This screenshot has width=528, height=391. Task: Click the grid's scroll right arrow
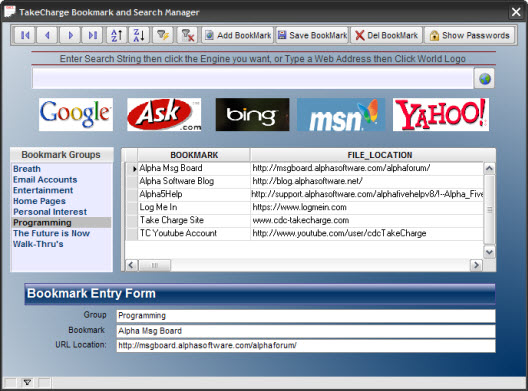click(476, 265)
